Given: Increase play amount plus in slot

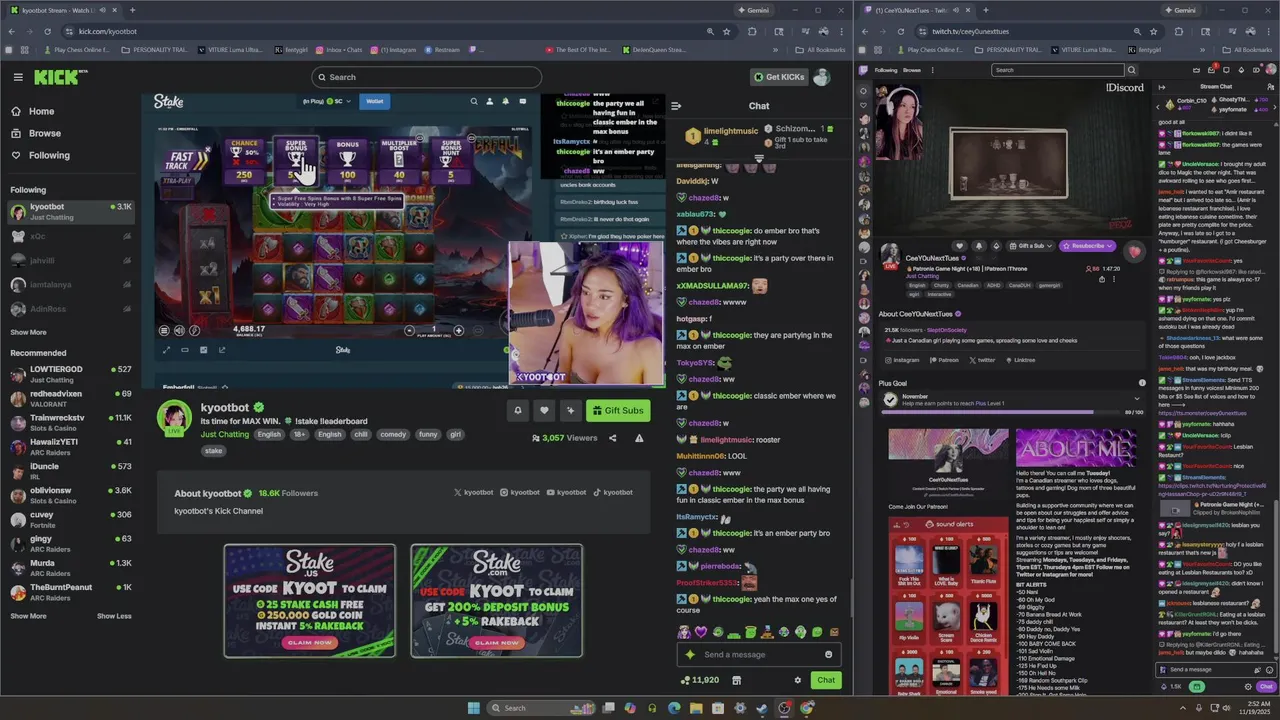Looking at the screenshot, I should click(x=459, y=330).
